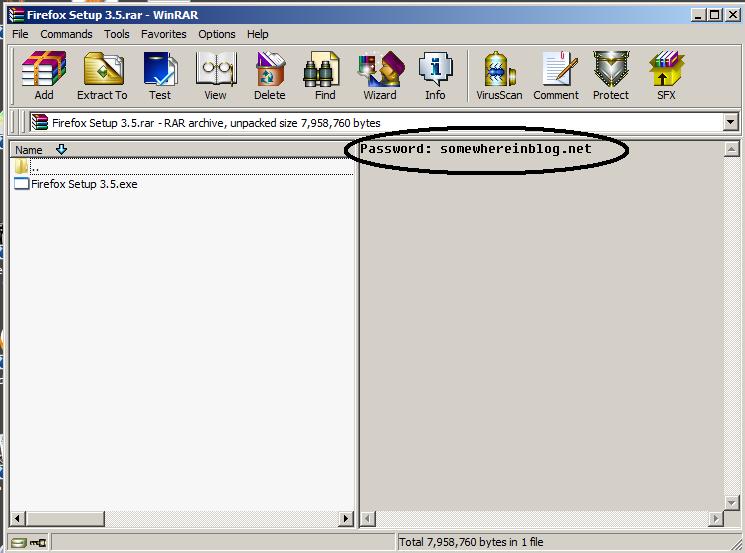Run Test on the archive
Viewport: 745px width, 553px height.
click(x=160, y=75)
